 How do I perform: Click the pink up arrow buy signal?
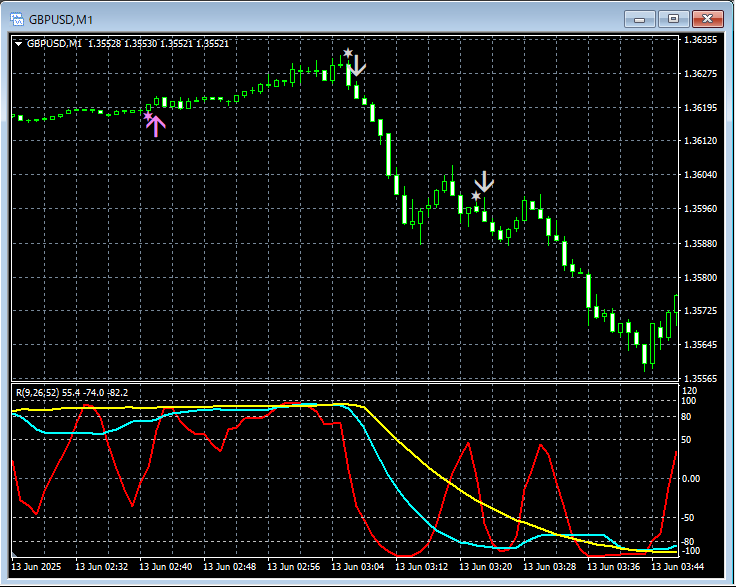pyautogui.click(x=156, y=127)
